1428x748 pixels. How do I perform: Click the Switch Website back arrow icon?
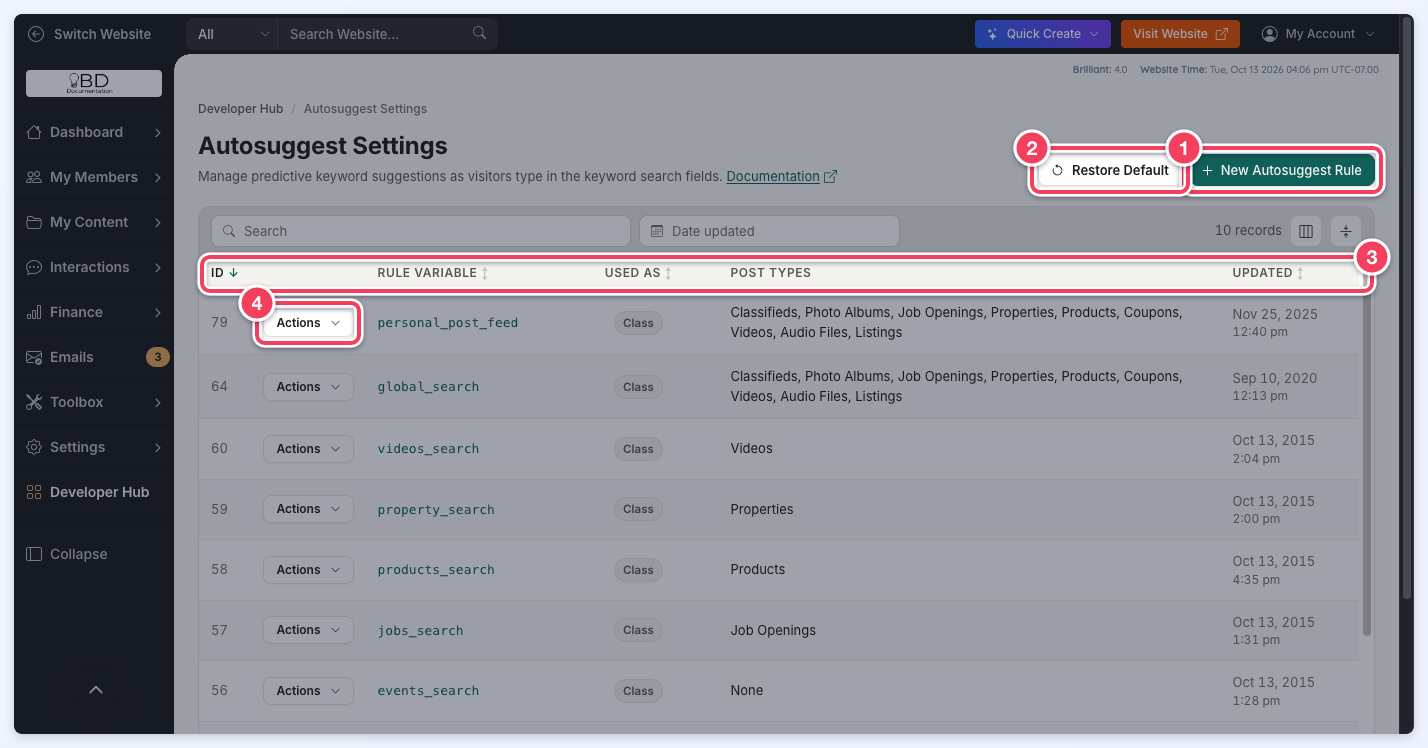[37, 34]
